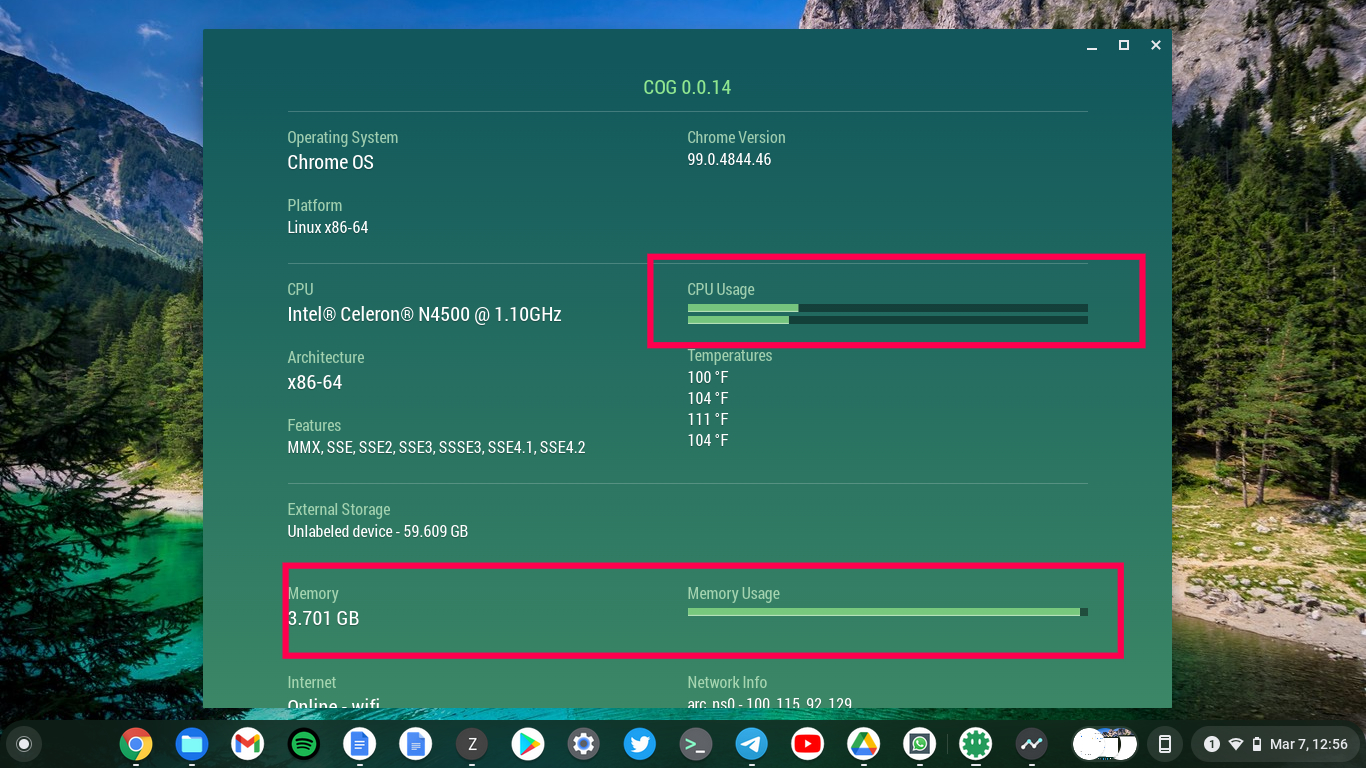Open Twitter from the shelf
1366x768 pixels.
tap(639, 744)
